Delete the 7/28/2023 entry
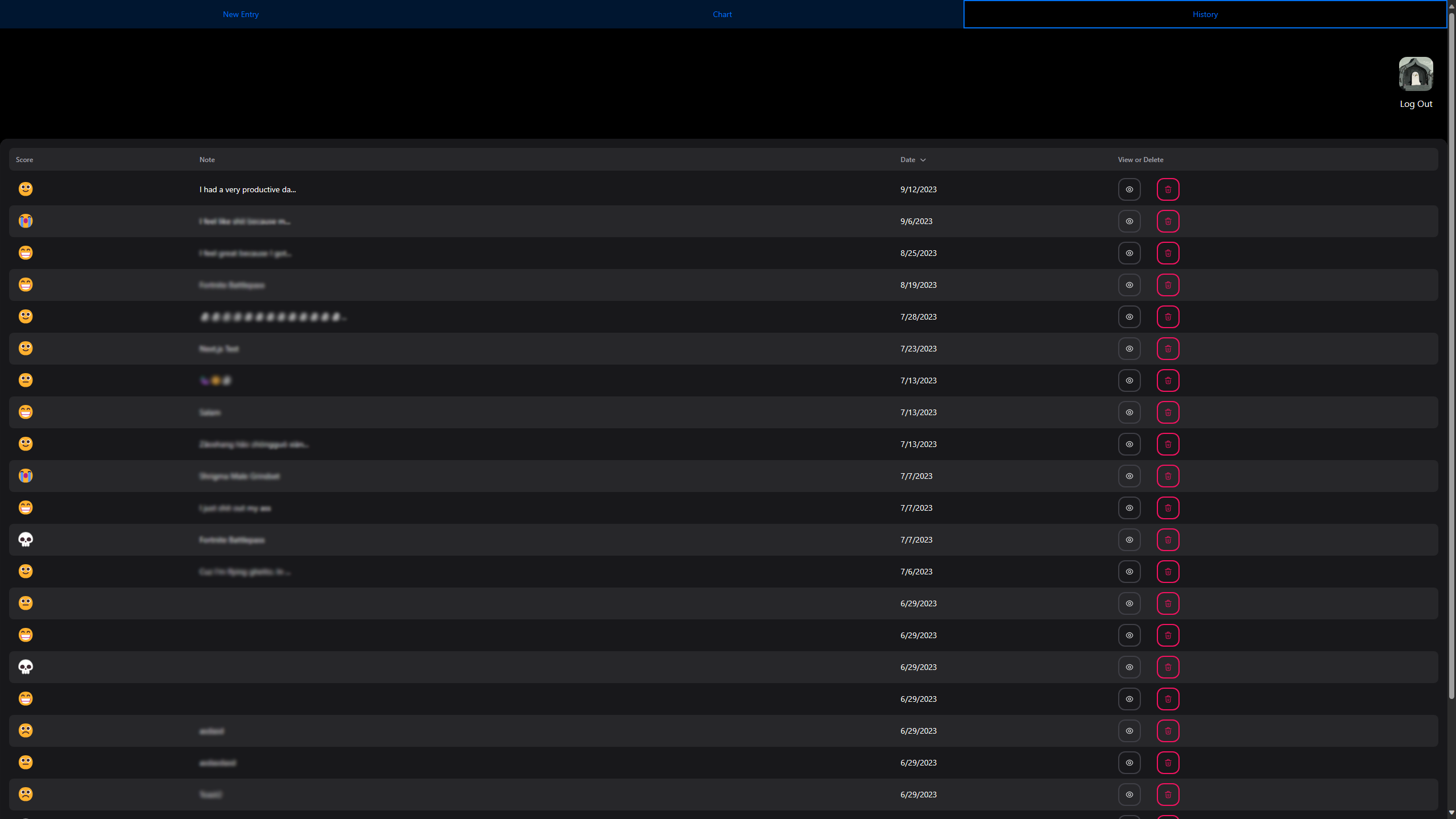 pos(1168,317)
